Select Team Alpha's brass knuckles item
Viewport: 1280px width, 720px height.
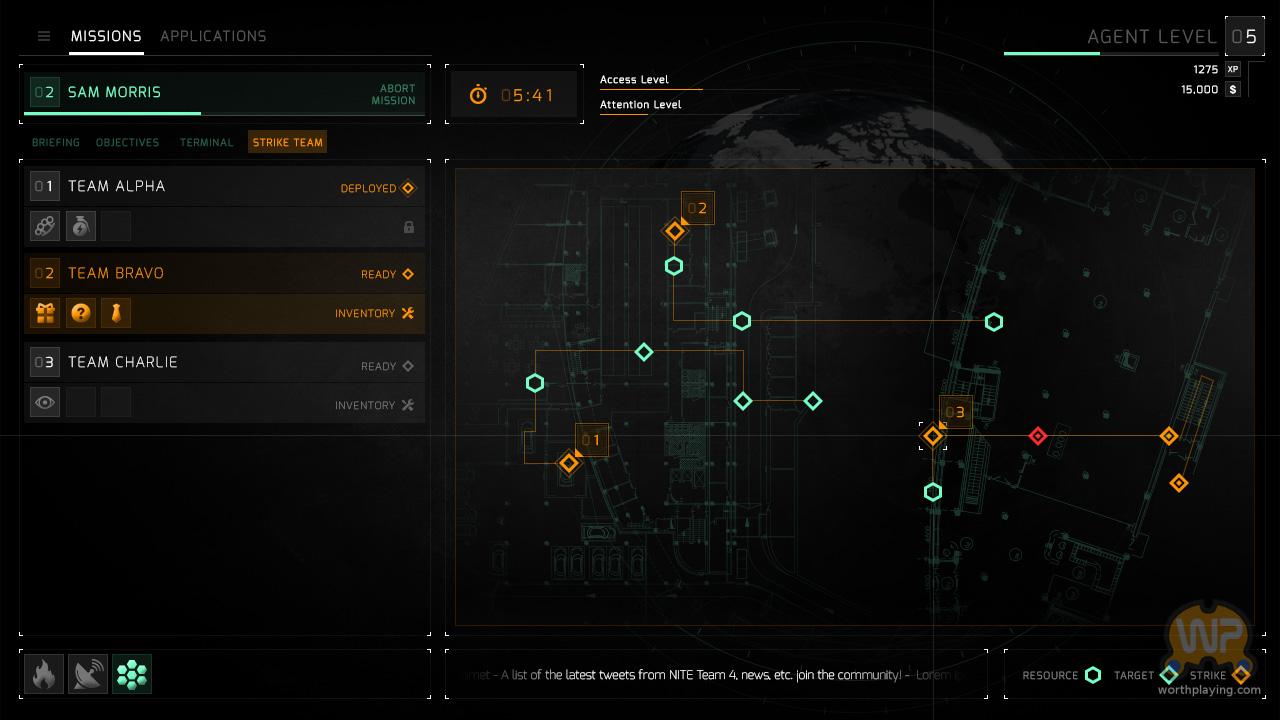[x=45, y=227]
